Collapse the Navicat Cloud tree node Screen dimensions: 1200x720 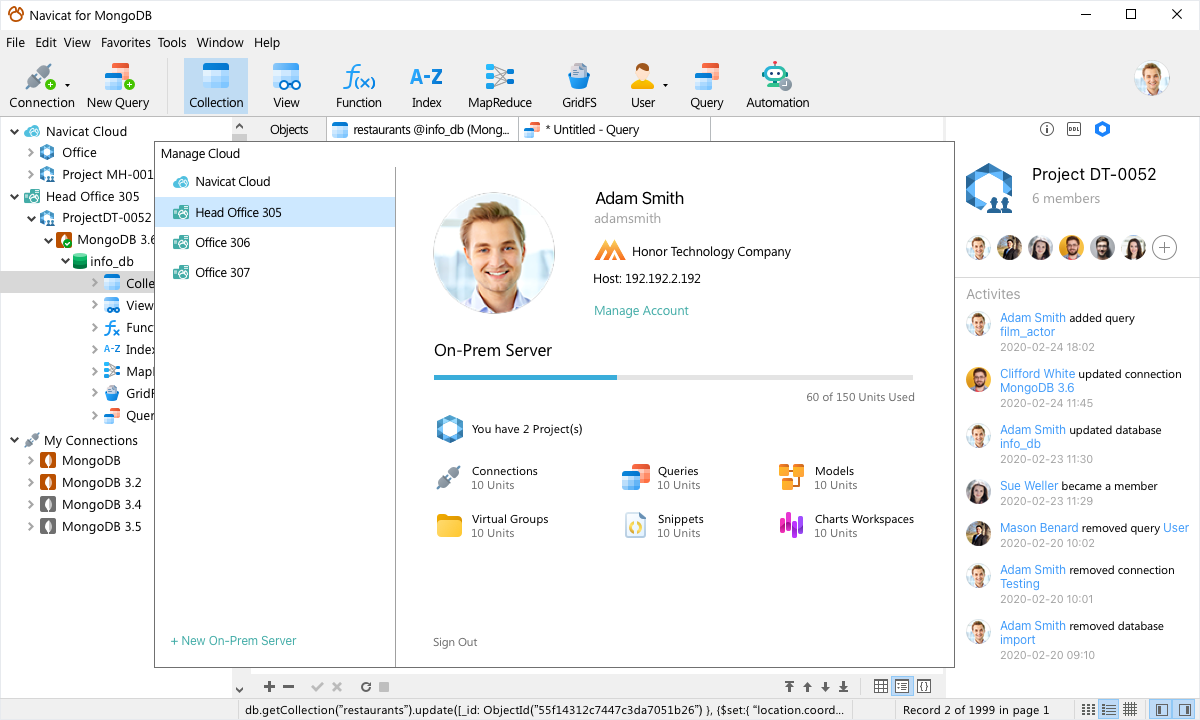pyautogui.click(x=14, y=131)
